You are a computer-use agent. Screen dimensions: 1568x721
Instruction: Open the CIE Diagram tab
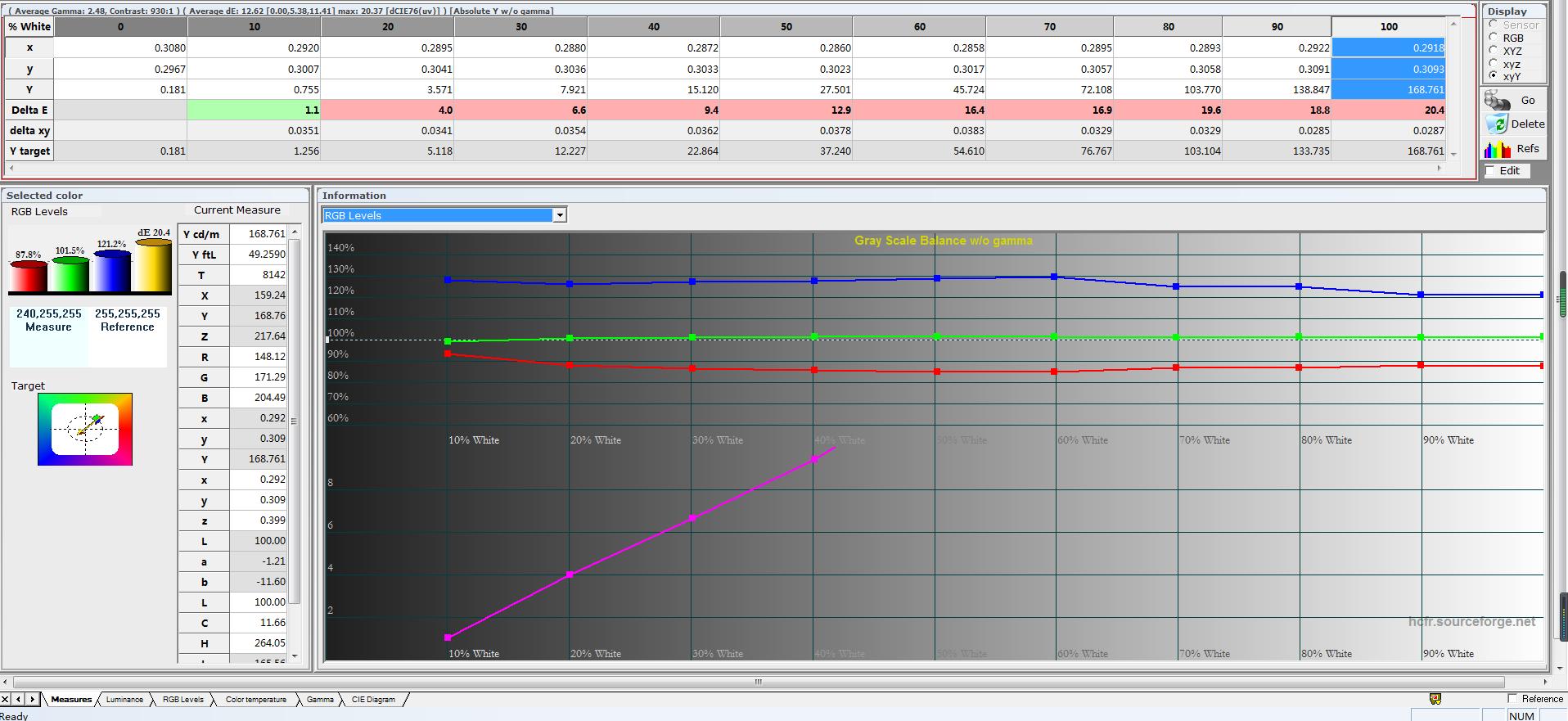(x=373, y=700)
